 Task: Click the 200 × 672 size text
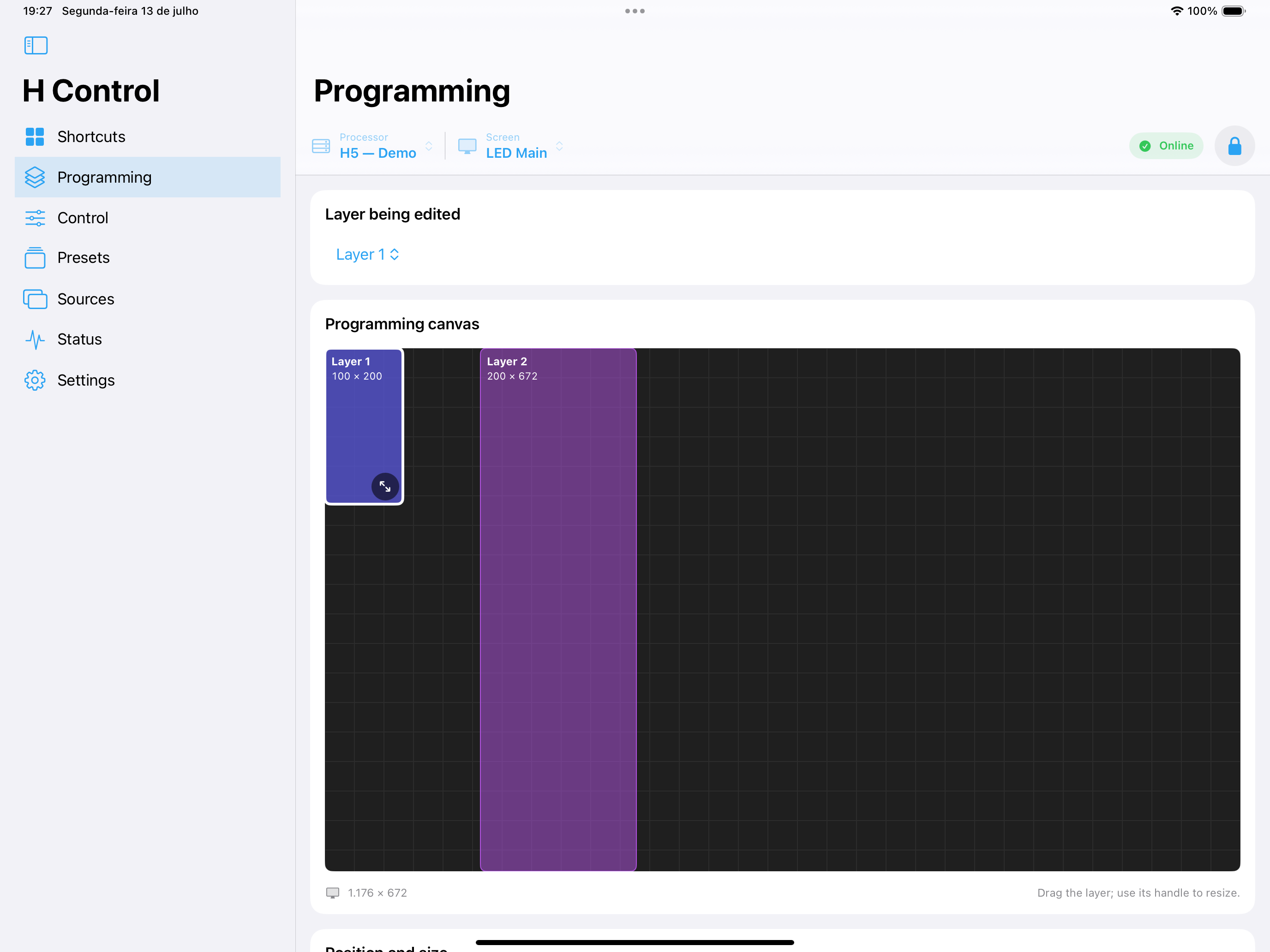[x=512, y=376]
